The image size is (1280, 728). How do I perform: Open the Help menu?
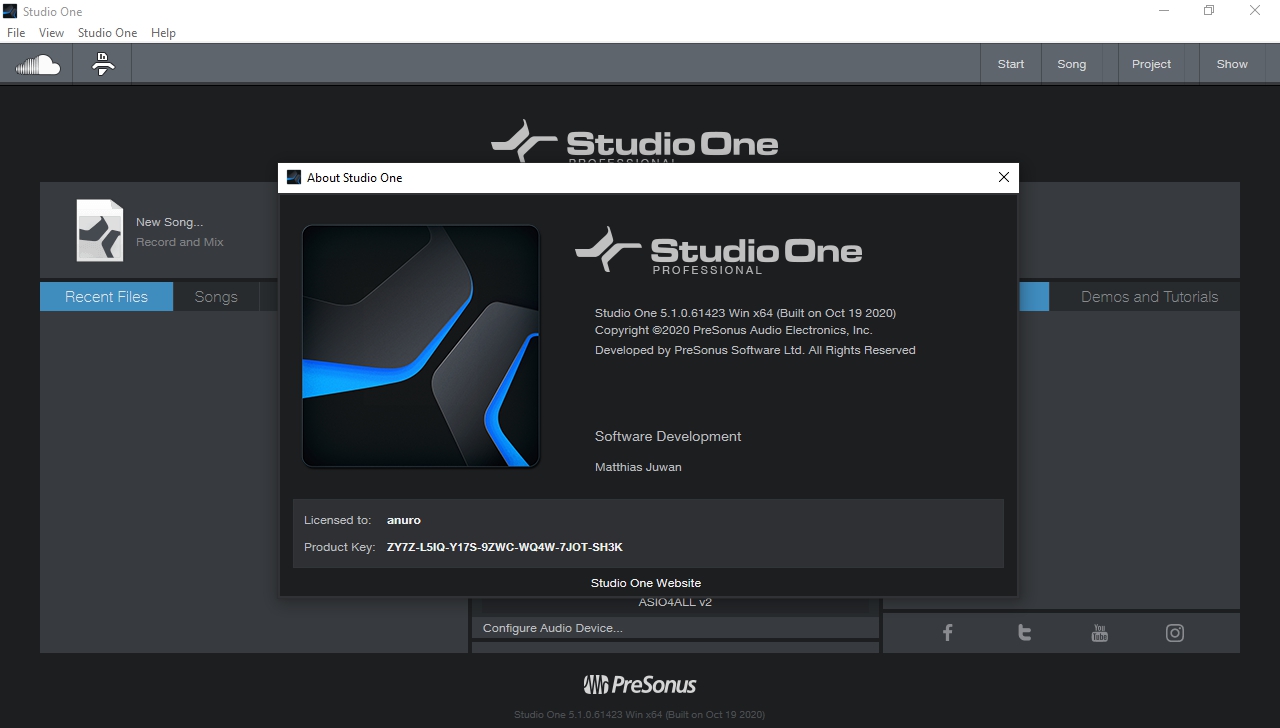point(163,33)
